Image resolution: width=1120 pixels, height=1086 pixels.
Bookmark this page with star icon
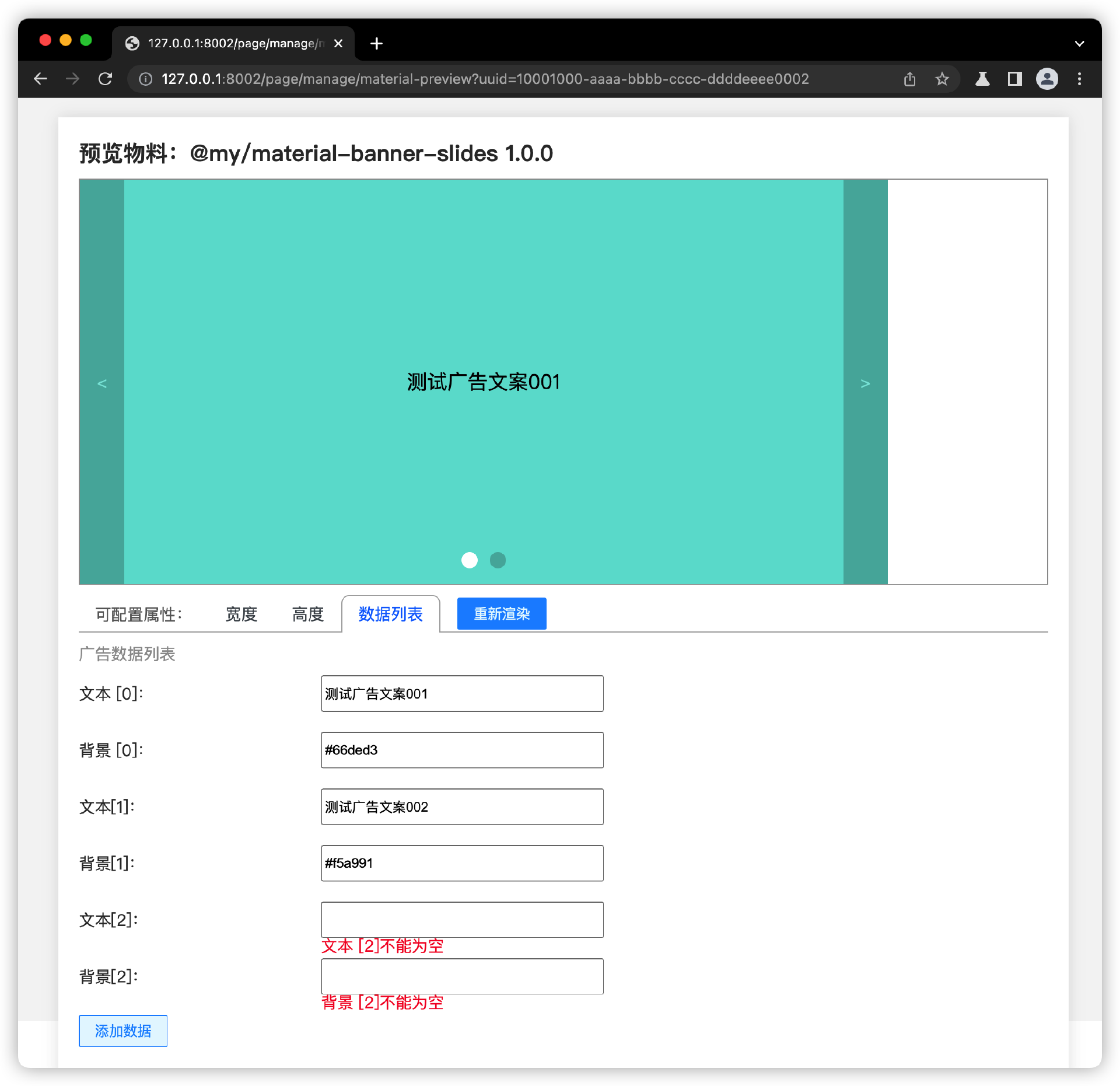point(942,79)
